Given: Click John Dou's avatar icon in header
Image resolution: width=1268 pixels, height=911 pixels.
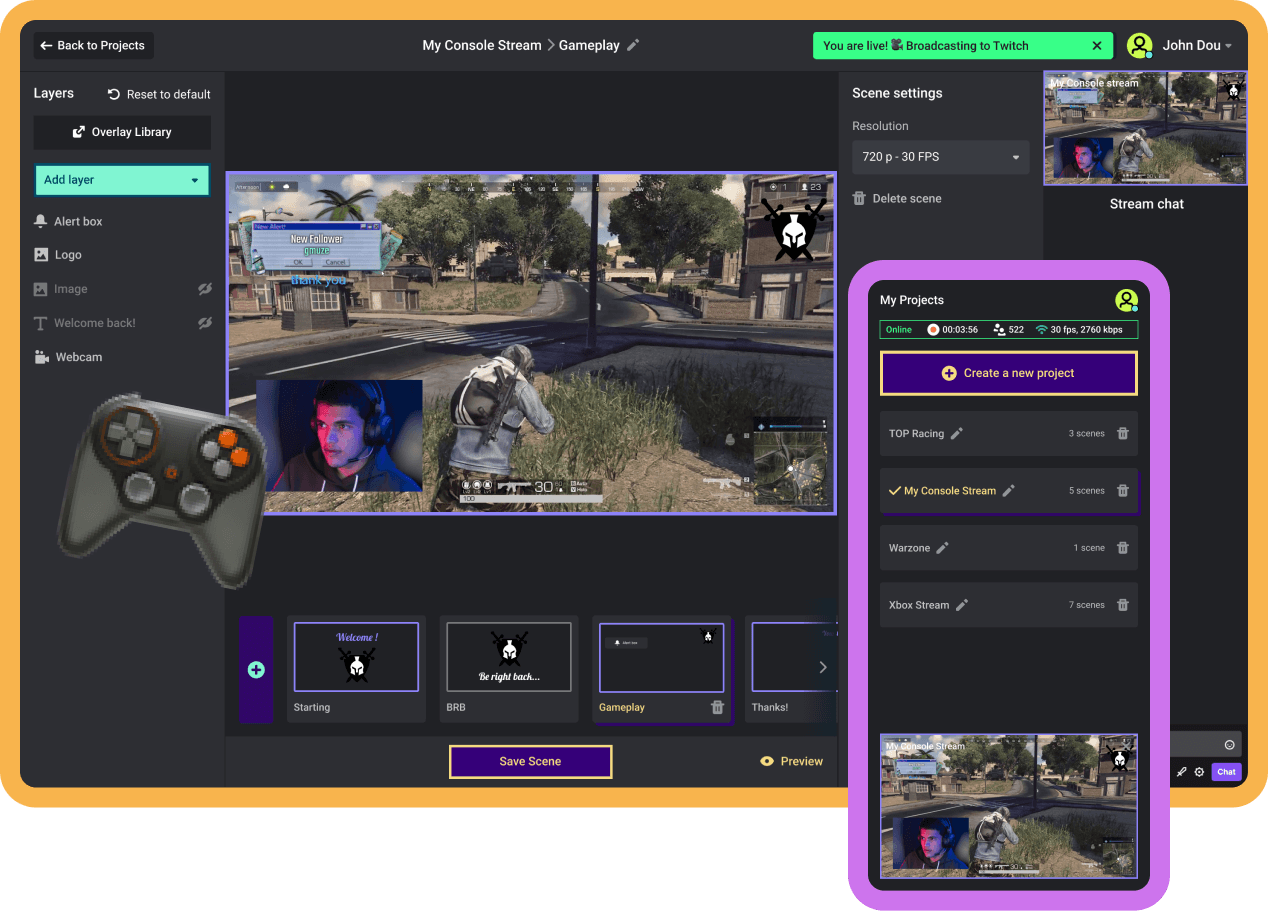Looking at the screenshot, I should [x=1139, y=45].
